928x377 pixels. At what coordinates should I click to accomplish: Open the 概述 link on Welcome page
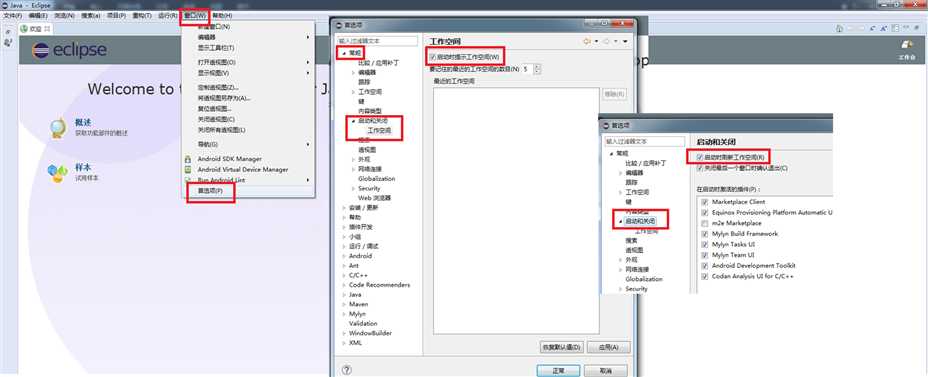coord(83,122)
